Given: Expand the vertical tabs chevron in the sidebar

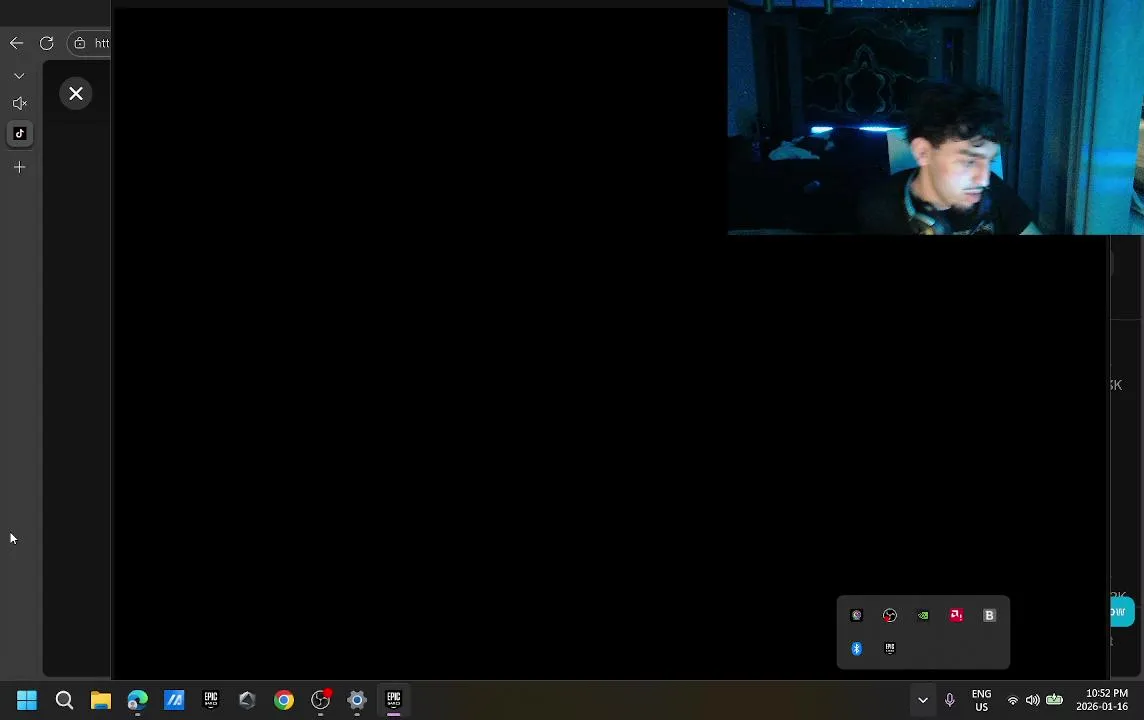Looking at the screenshot, I should (x=19, y=76).
